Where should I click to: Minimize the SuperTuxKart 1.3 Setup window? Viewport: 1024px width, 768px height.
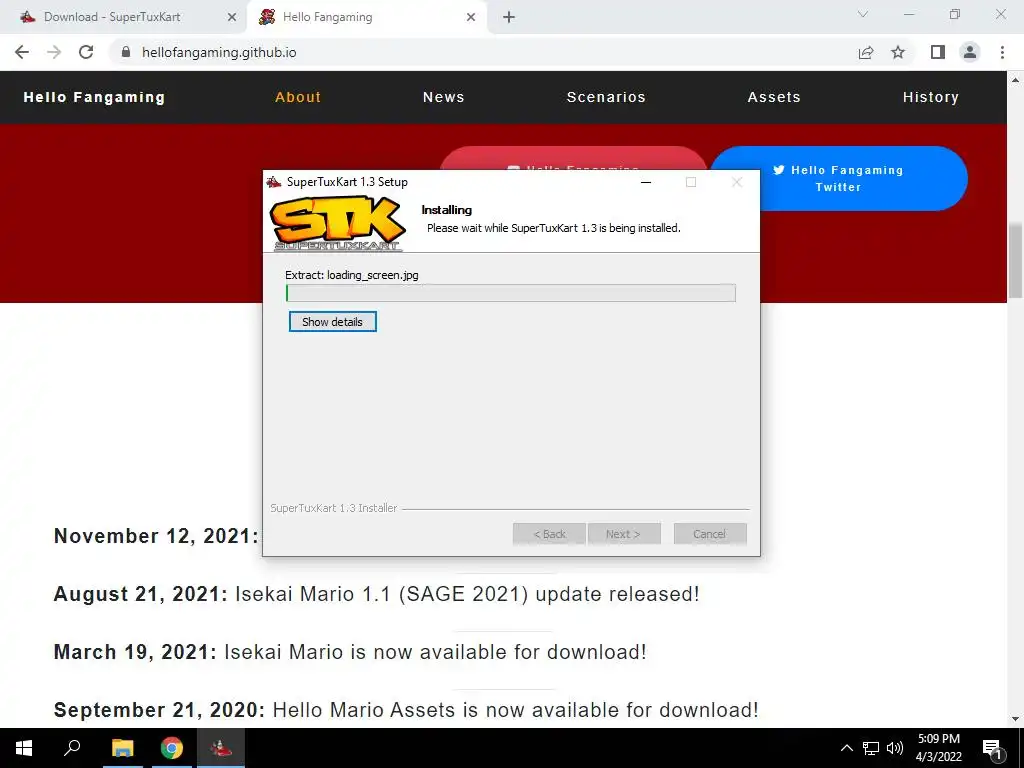tap(646, 182)
